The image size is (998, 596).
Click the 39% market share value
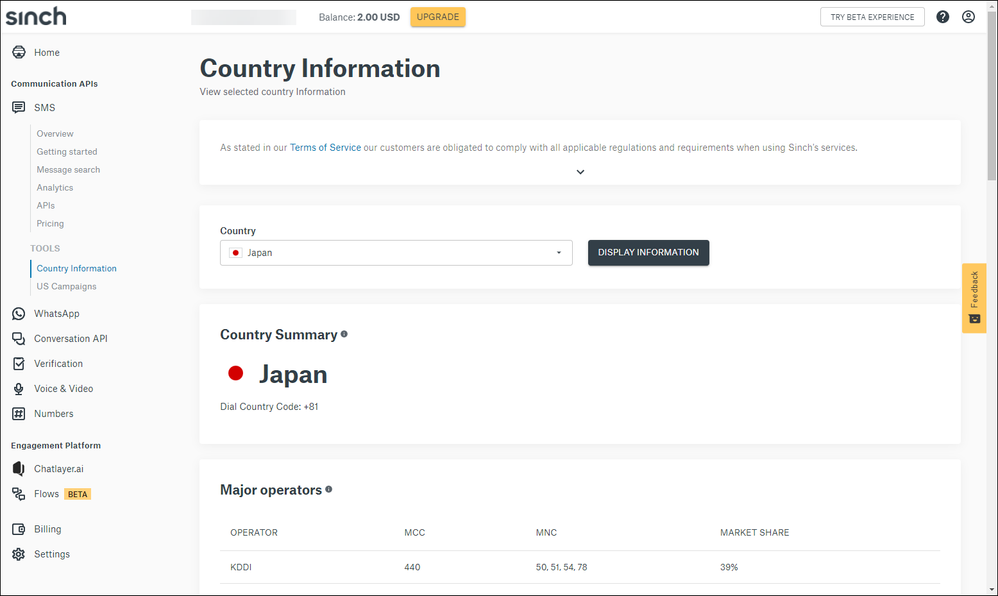tap(729, 567)
